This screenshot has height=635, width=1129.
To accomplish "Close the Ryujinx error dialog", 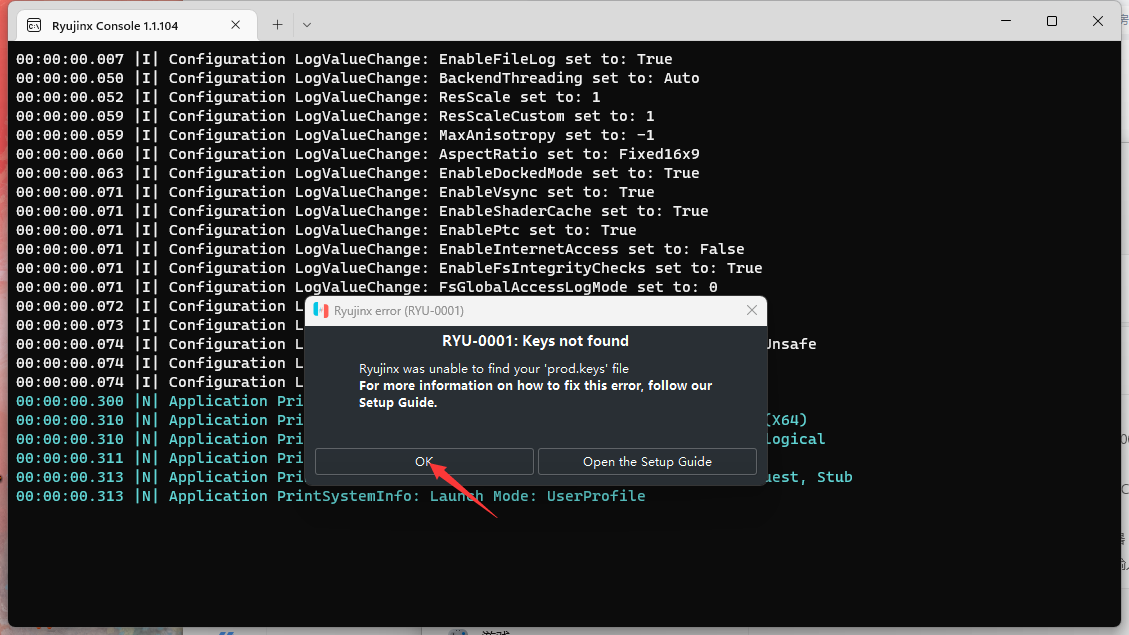I will (x=752, y=310).
